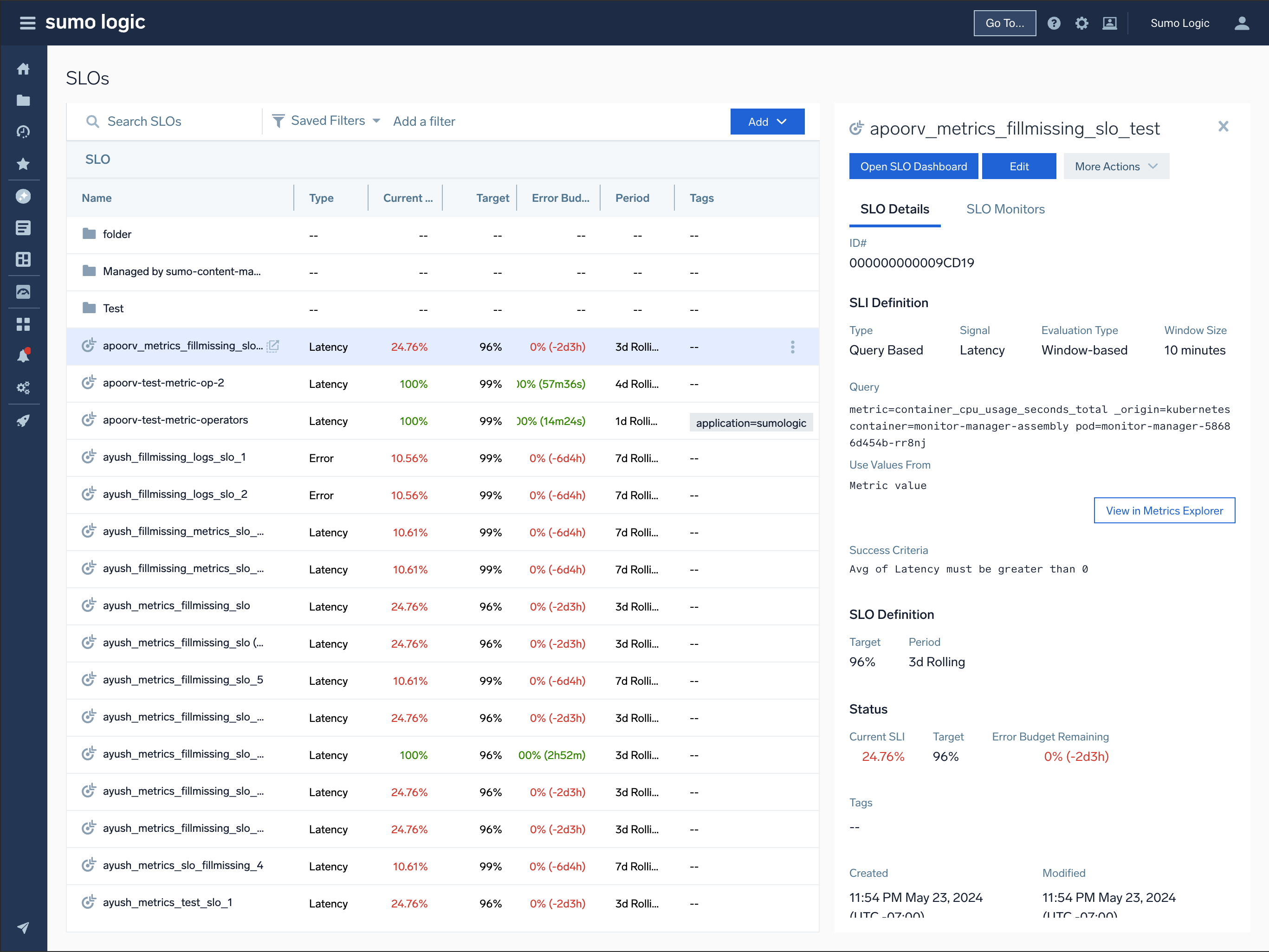The width and height of the screenshot is (1269, 952).
Task: Open the Favorites star icon in sidebar
Action: (x=24, y=163)
